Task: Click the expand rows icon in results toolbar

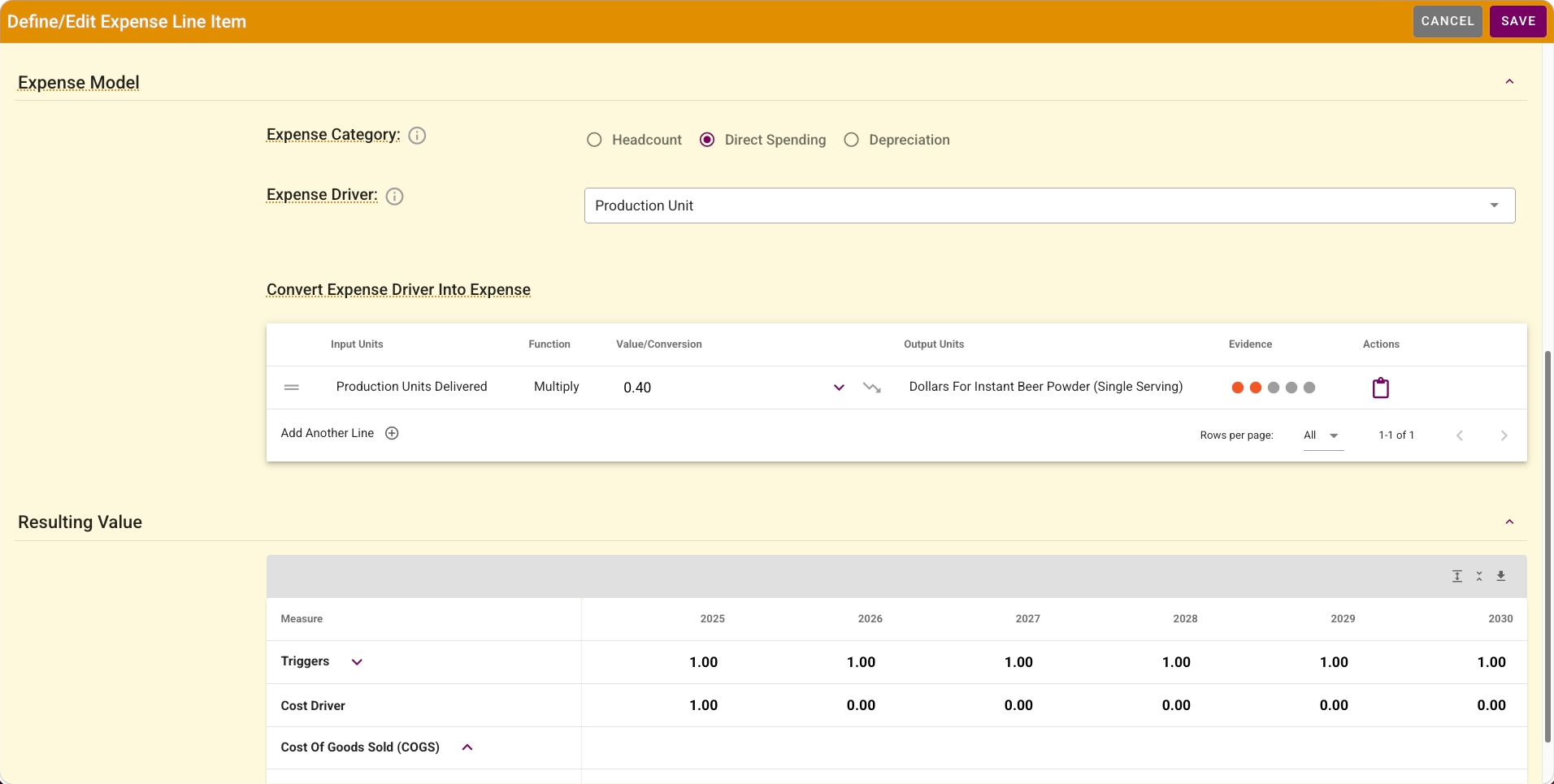Action: (x=1457, y=576)
